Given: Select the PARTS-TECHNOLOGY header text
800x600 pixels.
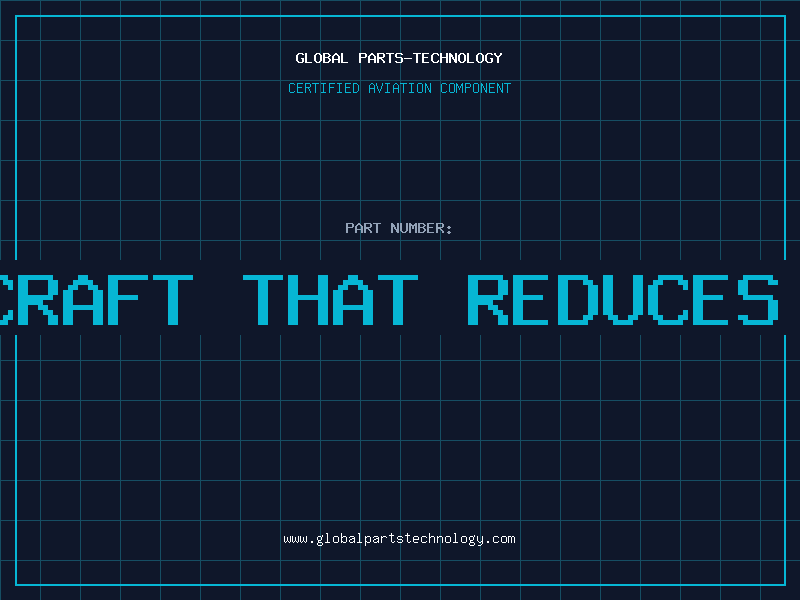Looking at the screenshot, I should [430, 58].
